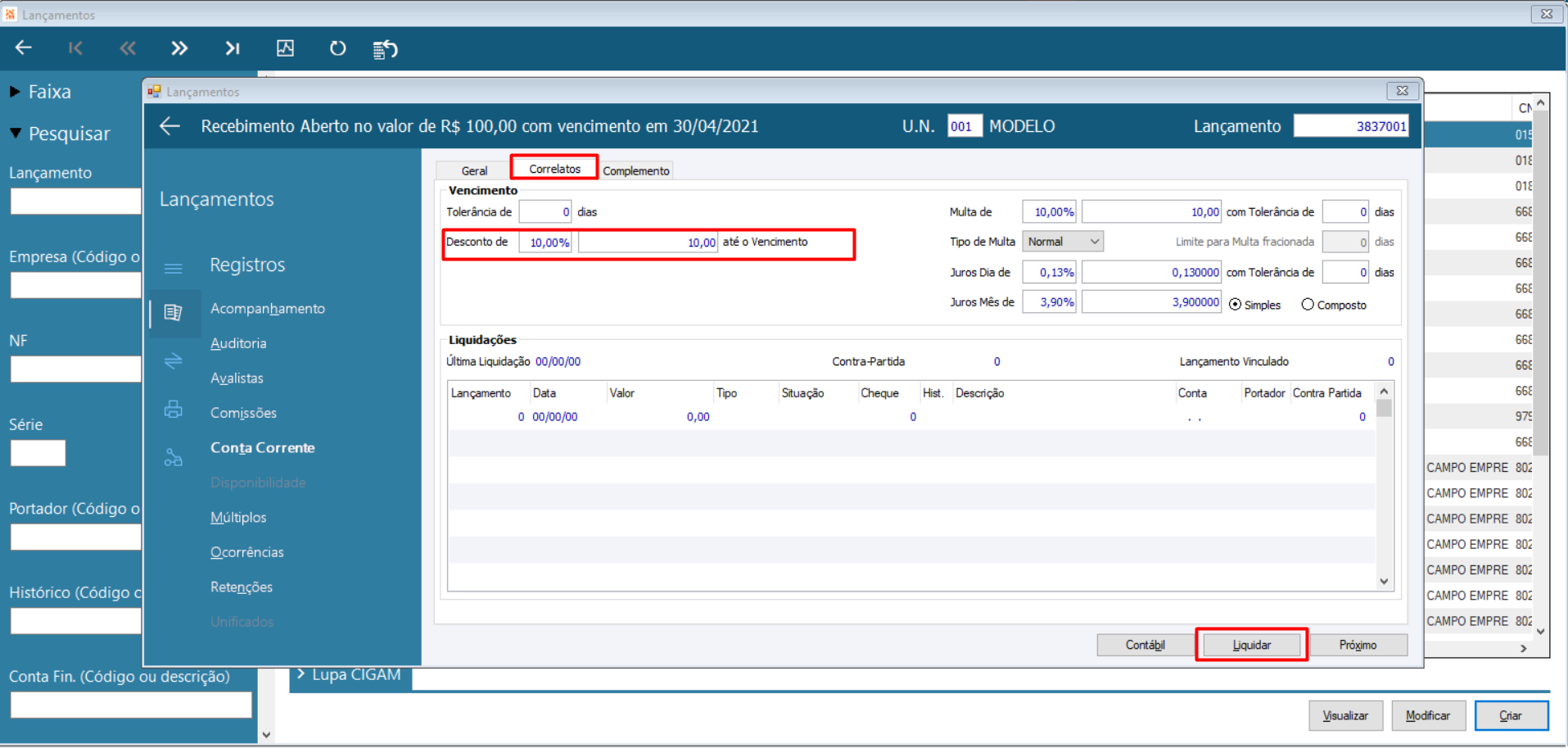Select the Acompanhamento sidebar icon
Screen dimensions: 1568x748
[173, 312]
